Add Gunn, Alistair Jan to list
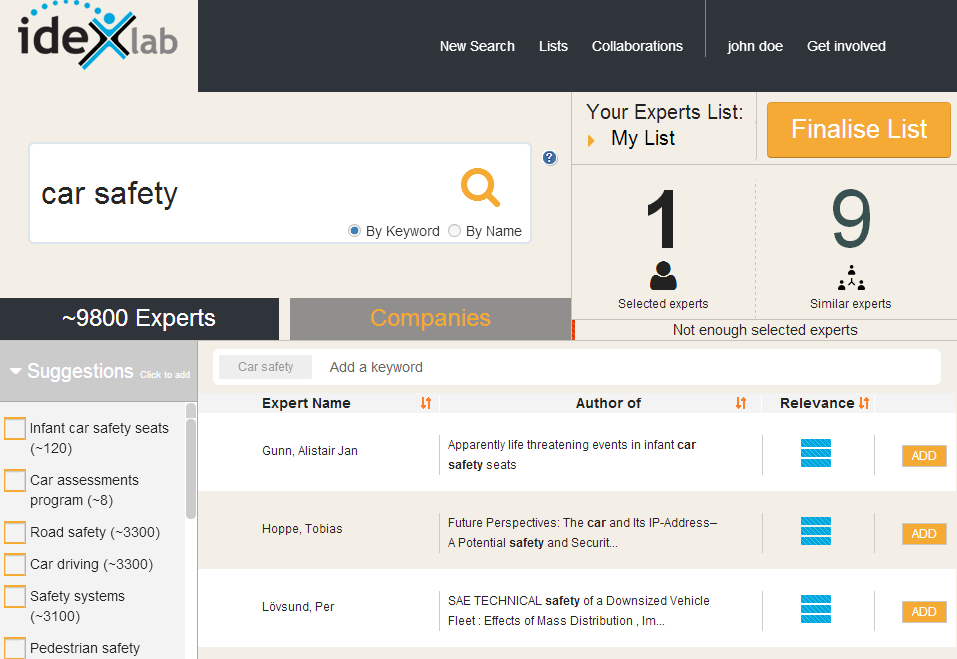This screenshot has height=659, width=957. [x=923, y=456]
